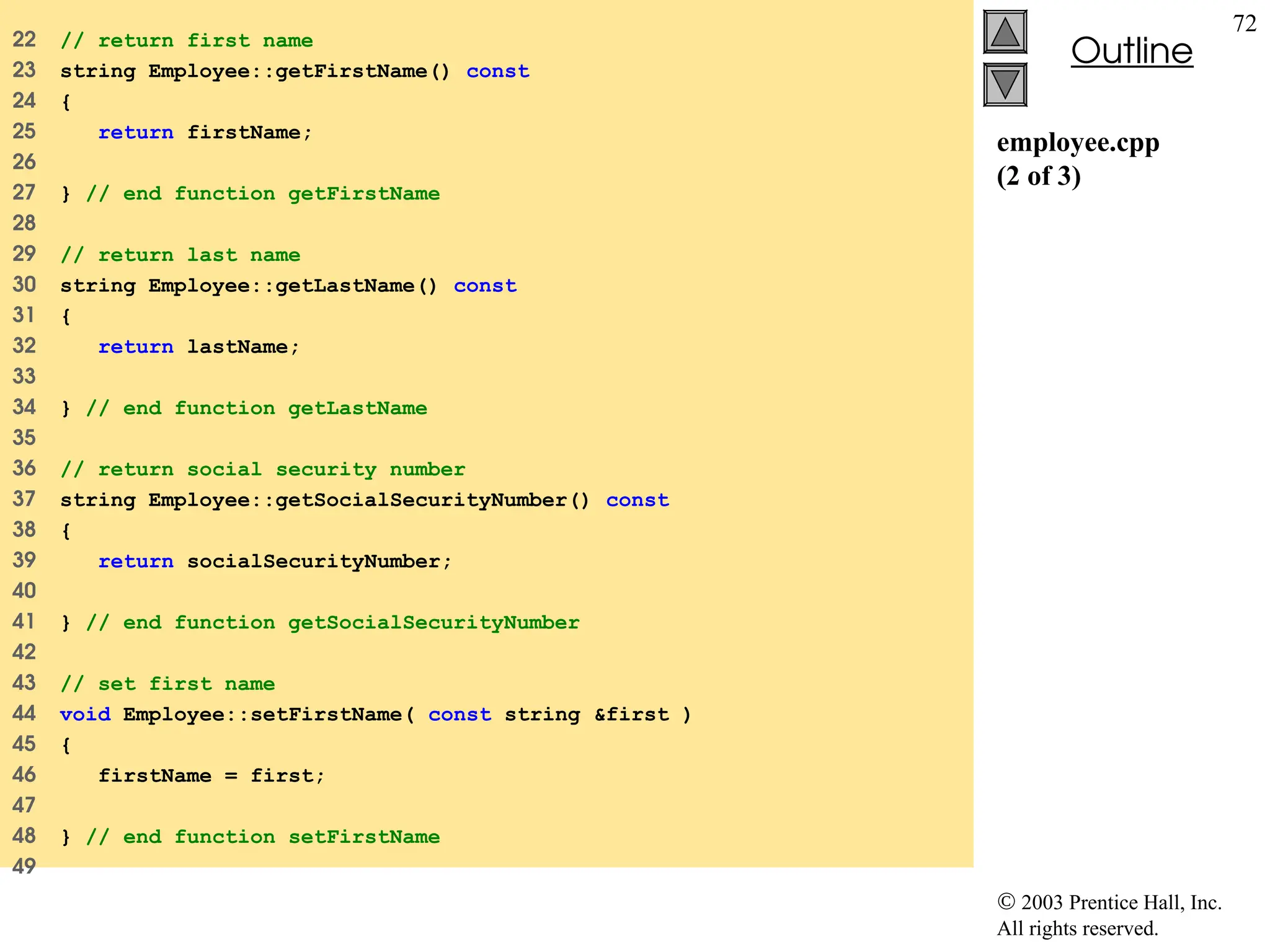Click the setFirstName function declaration
Image resolution: width=1270 pixels, height=952 pixels.
[x=375, y=715]
